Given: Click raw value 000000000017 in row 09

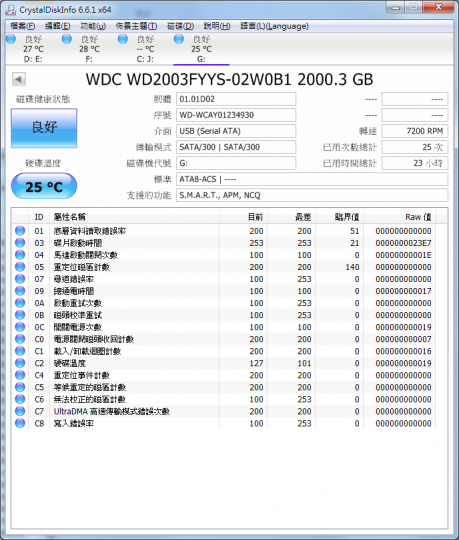Looking at the screenshot, I should 403,291.
